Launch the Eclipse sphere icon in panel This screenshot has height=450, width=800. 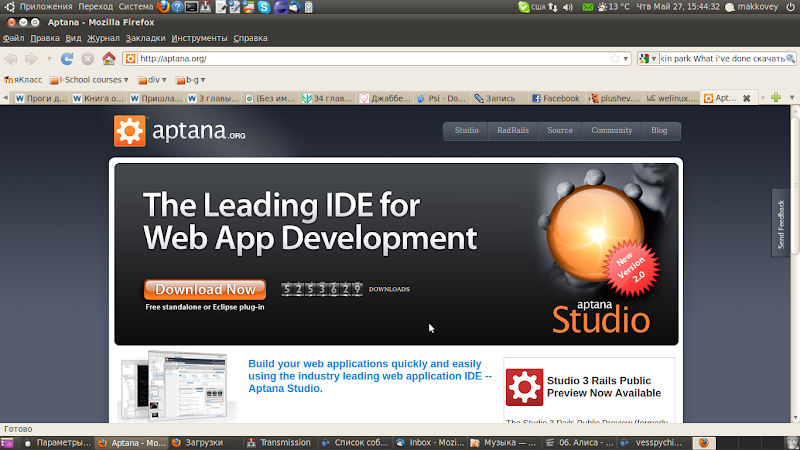[280, 7]
